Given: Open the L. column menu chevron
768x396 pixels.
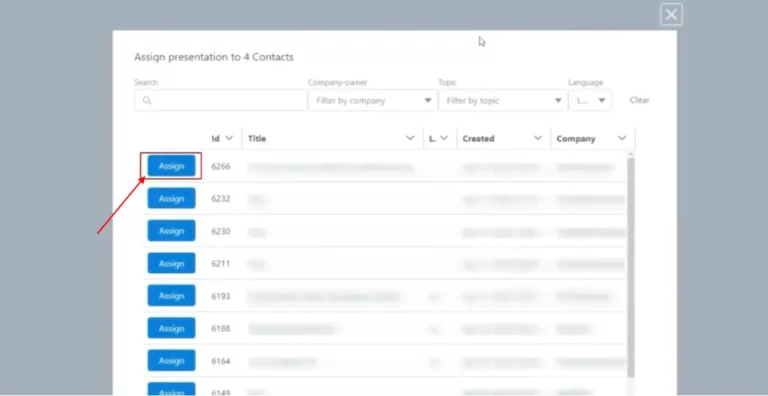Looking at the screenshot, I should pos(444,138).
